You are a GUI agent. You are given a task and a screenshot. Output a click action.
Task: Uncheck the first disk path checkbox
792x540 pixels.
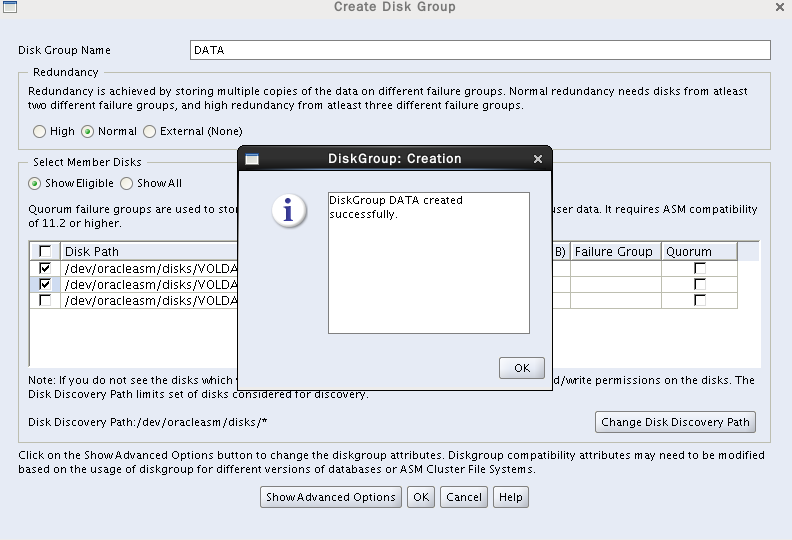tap(45, 269)
